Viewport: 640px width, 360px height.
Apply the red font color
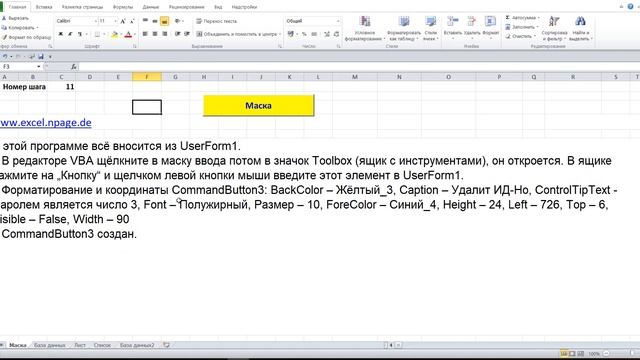pyautogui.click(x=128, y=34)
